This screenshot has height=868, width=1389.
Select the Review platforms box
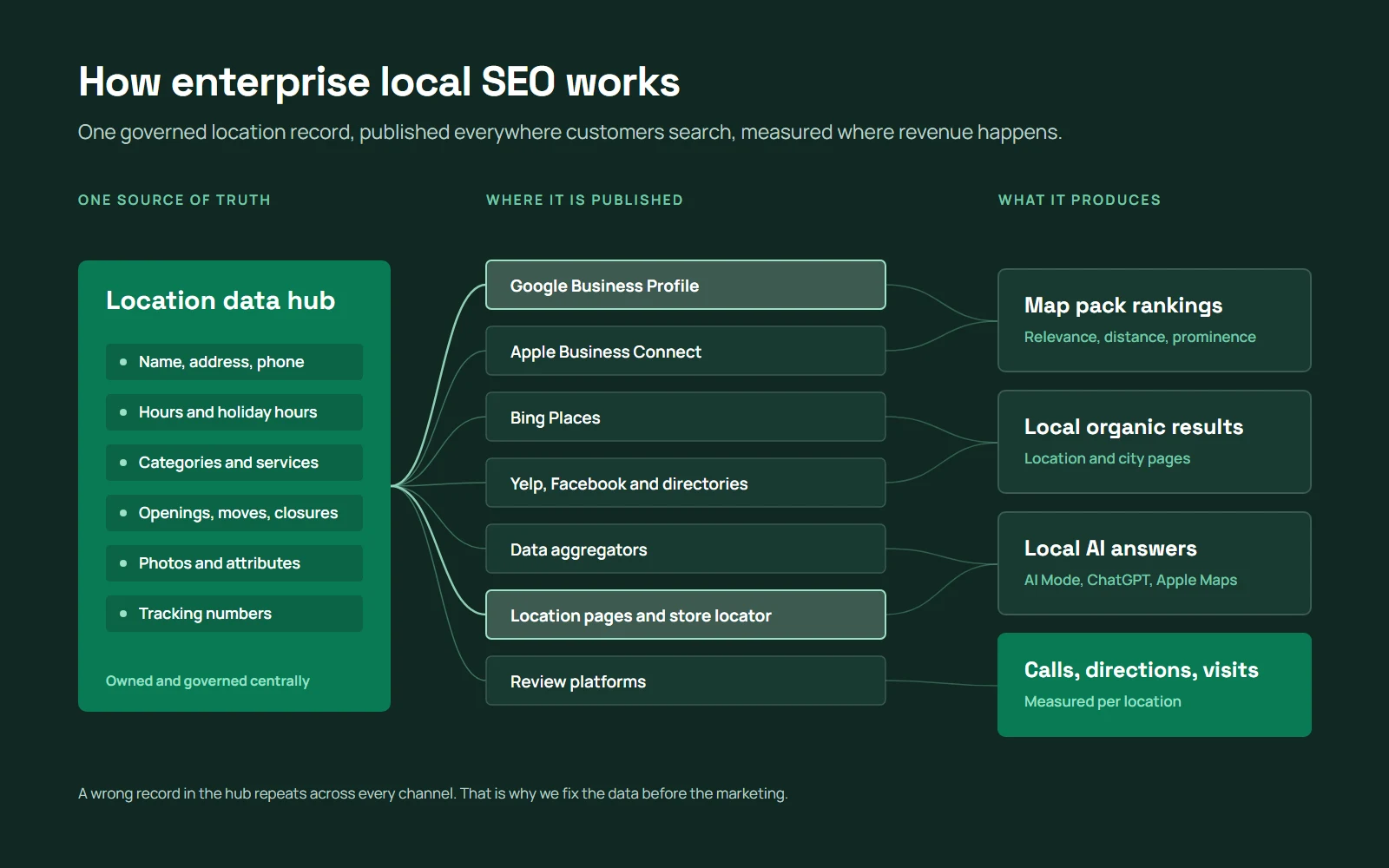(686, 681)
